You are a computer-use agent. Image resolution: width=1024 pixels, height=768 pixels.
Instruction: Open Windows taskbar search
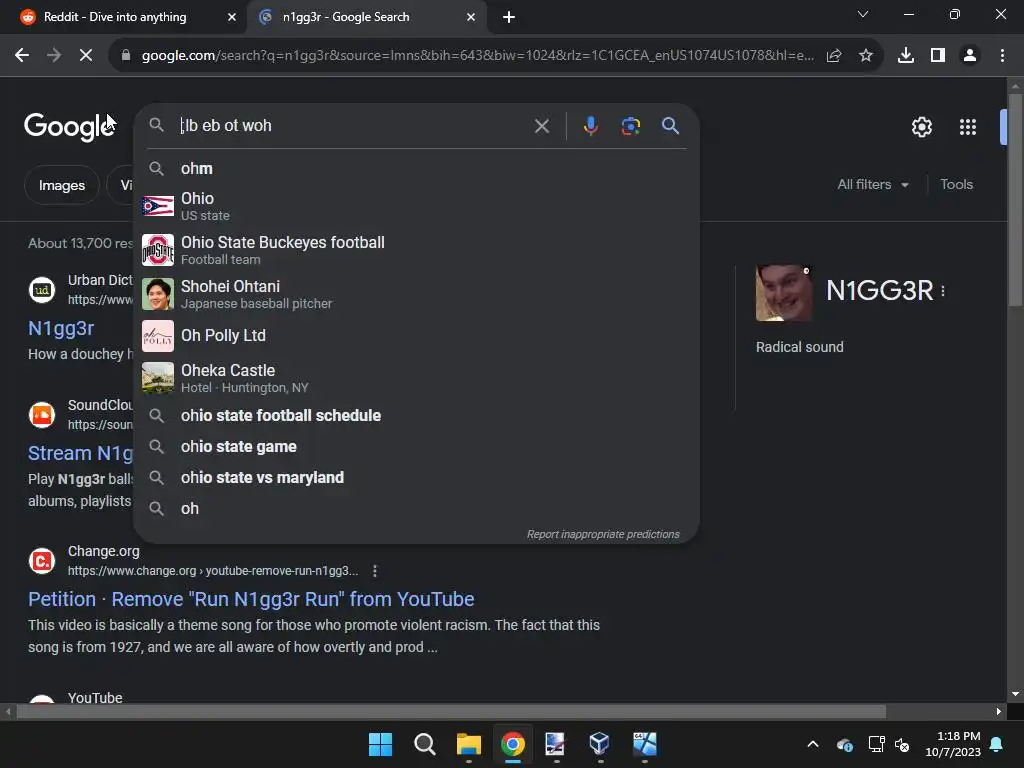424,744
